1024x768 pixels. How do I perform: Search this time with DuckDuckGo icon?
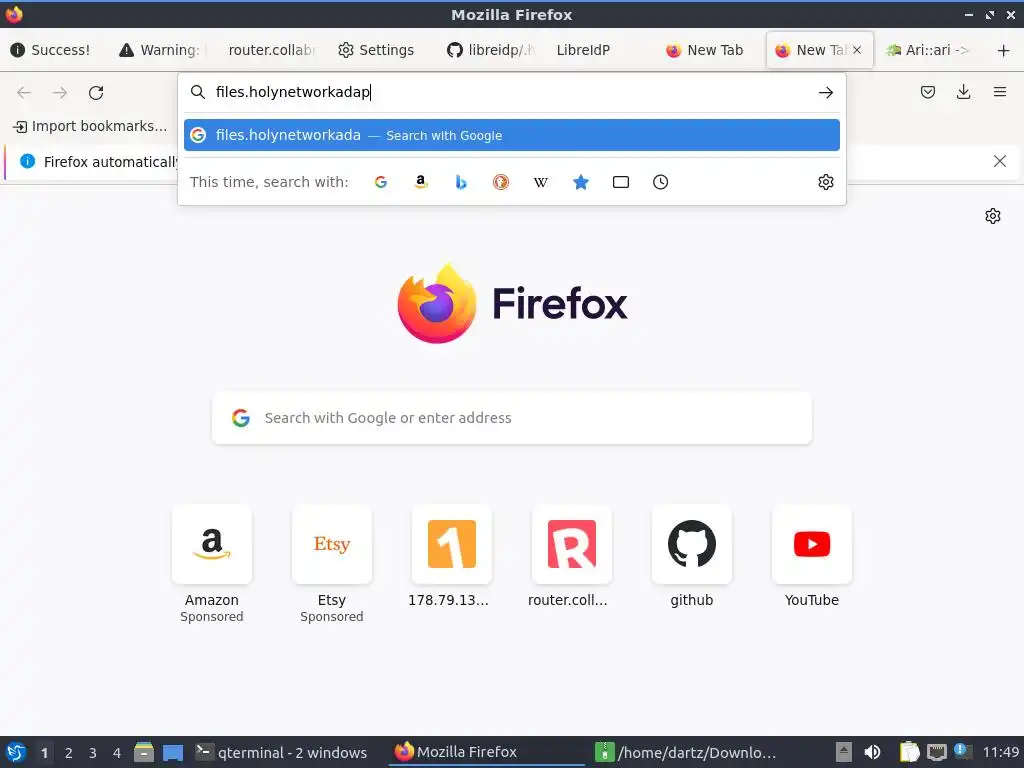coord(501,182)
